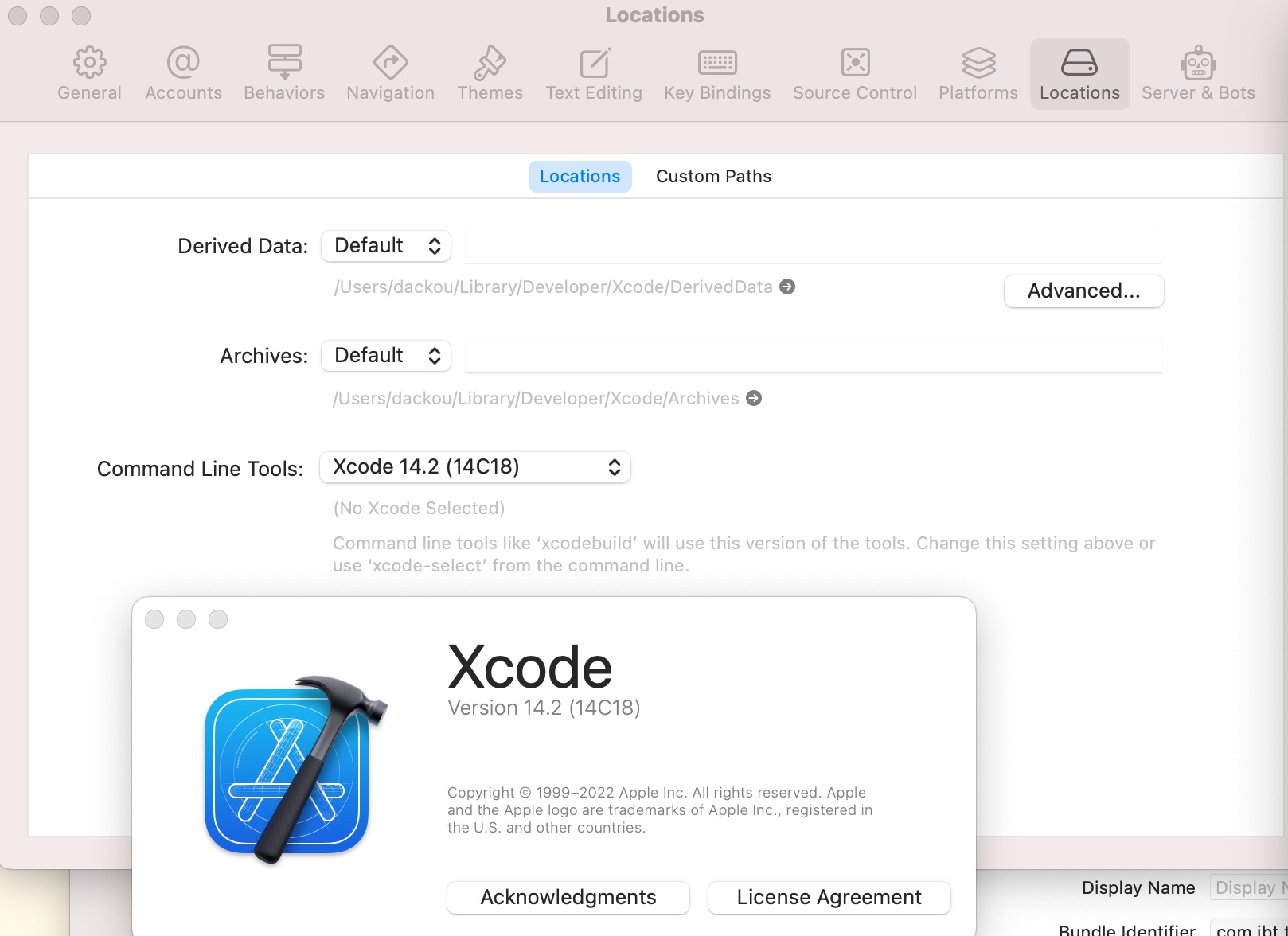Screen dimensions: 1288x936
Task: Open the Acknowledgments button in About Xcode
Action: point(568,897)
